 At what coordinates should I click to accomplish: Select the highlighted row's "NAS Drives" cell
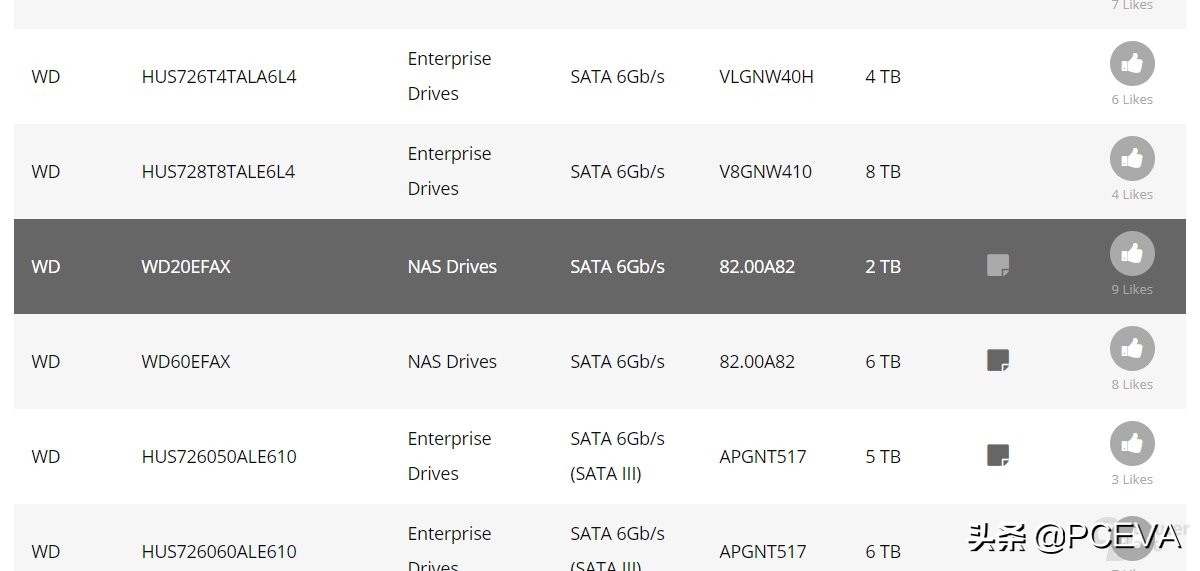click(x=452, y=267)
